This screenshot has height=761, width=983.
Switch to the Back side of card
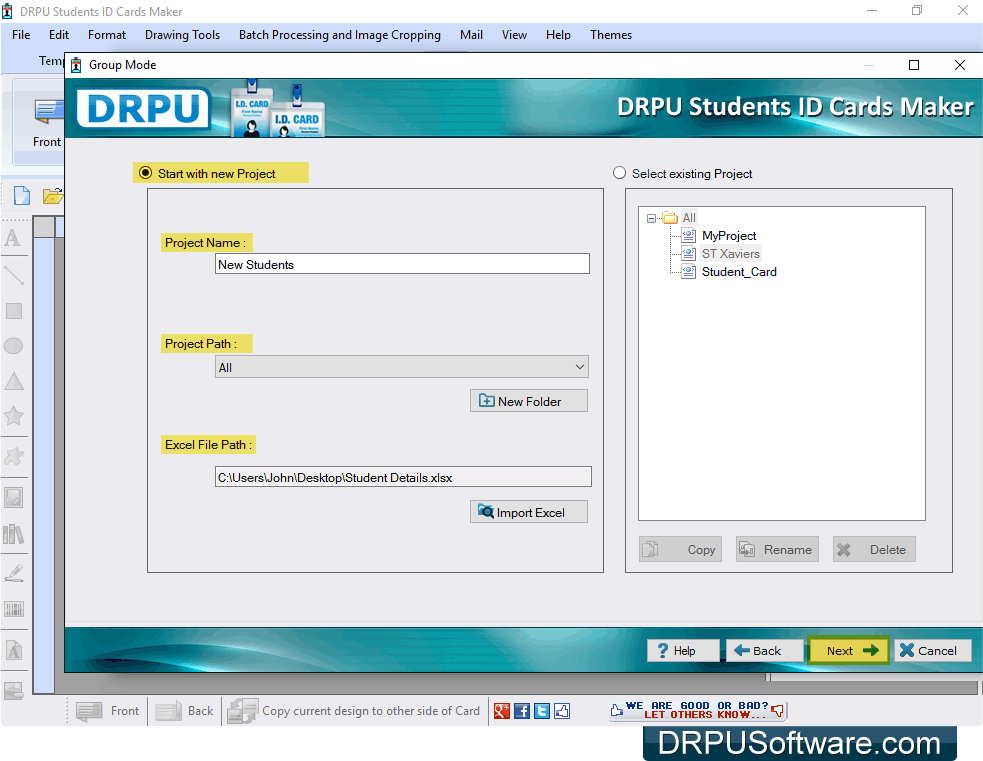point(184,710)
